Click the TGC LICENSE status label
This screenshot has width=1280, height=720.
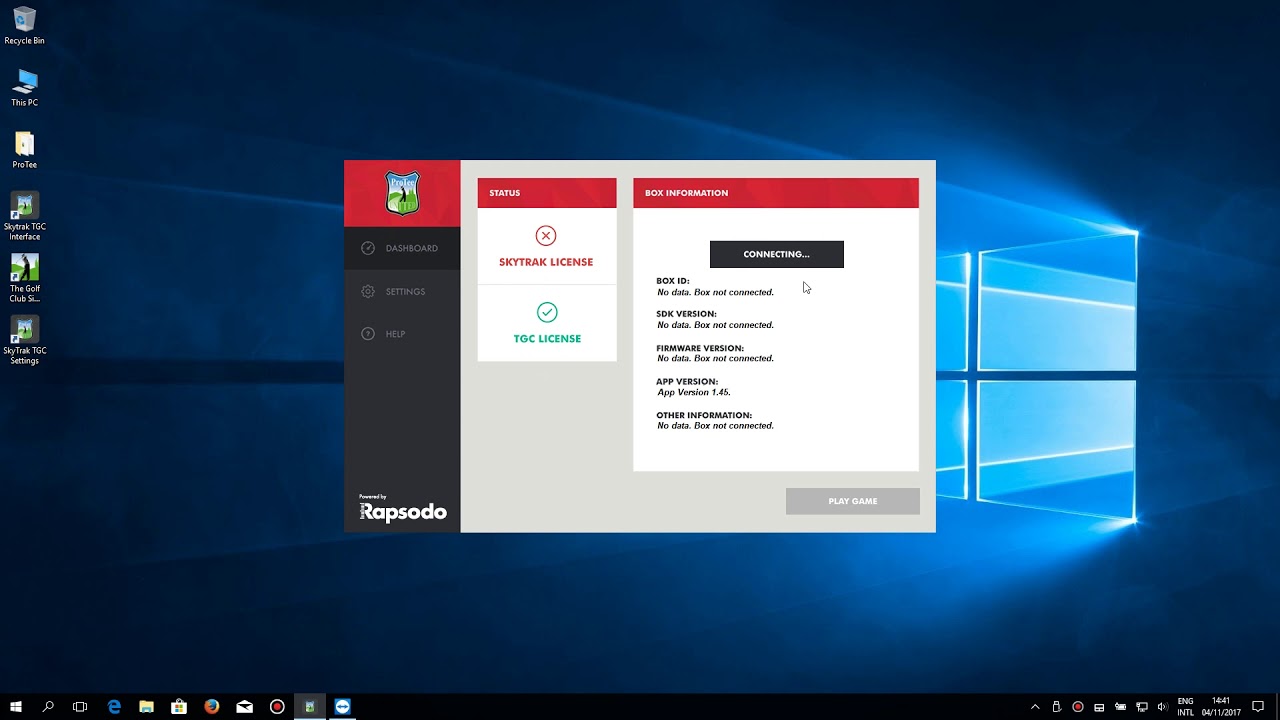(547, 339)
